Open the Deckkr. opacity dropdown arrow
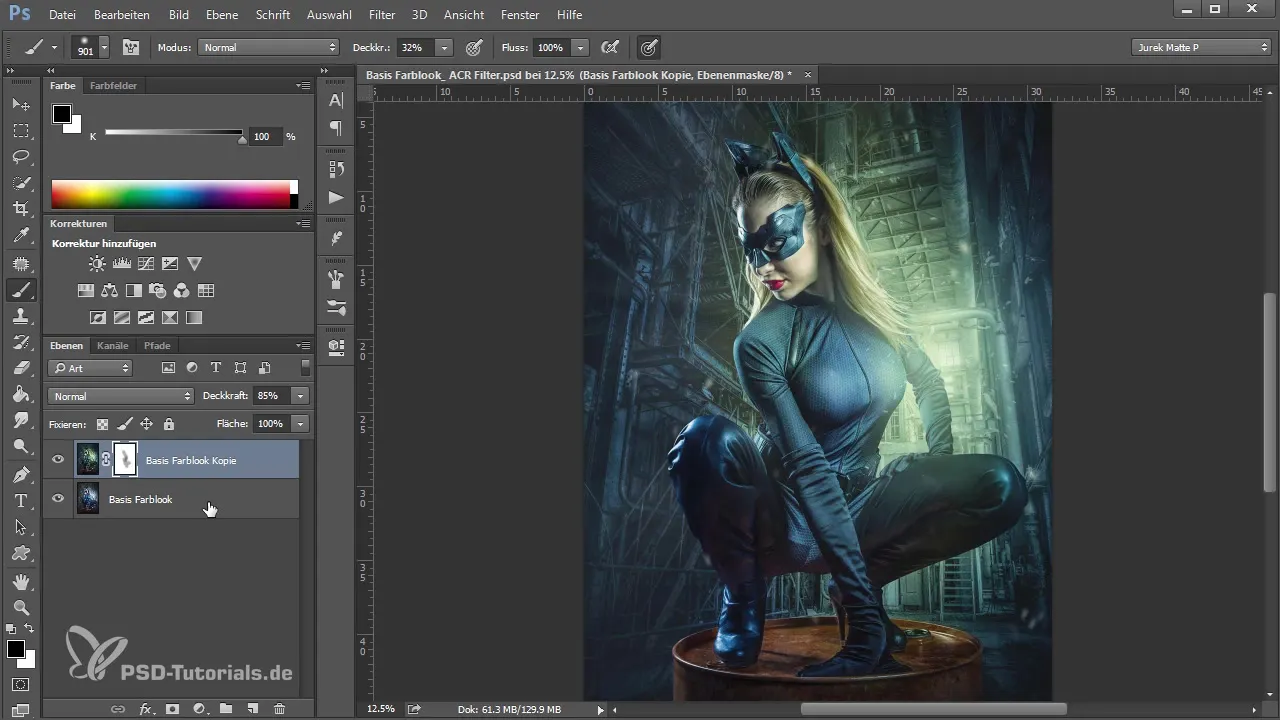This screenshot has height=720, width=1280. (445, 47)
